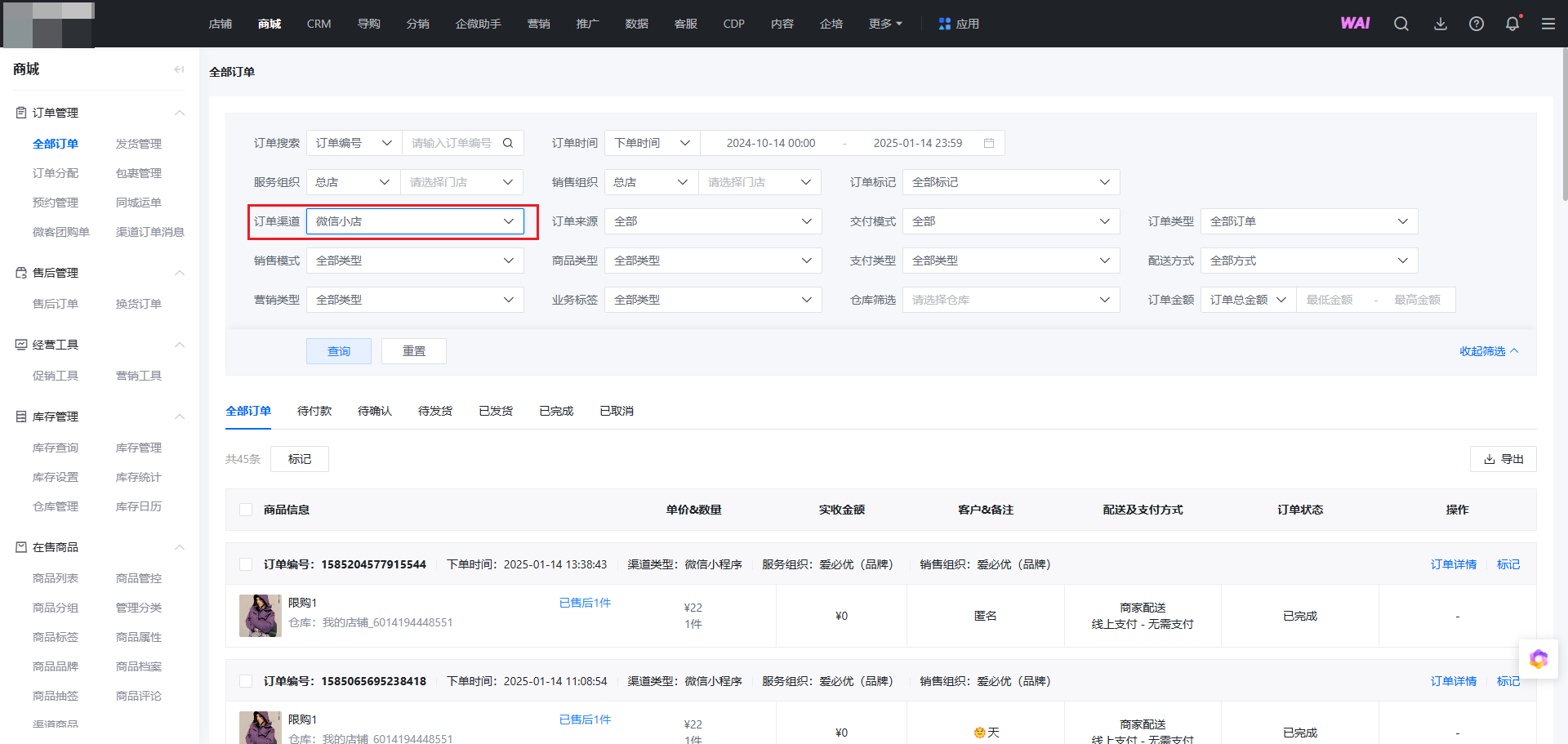Click the top bar search icon
1568x744 pixels.
[x=1401, y=24]
